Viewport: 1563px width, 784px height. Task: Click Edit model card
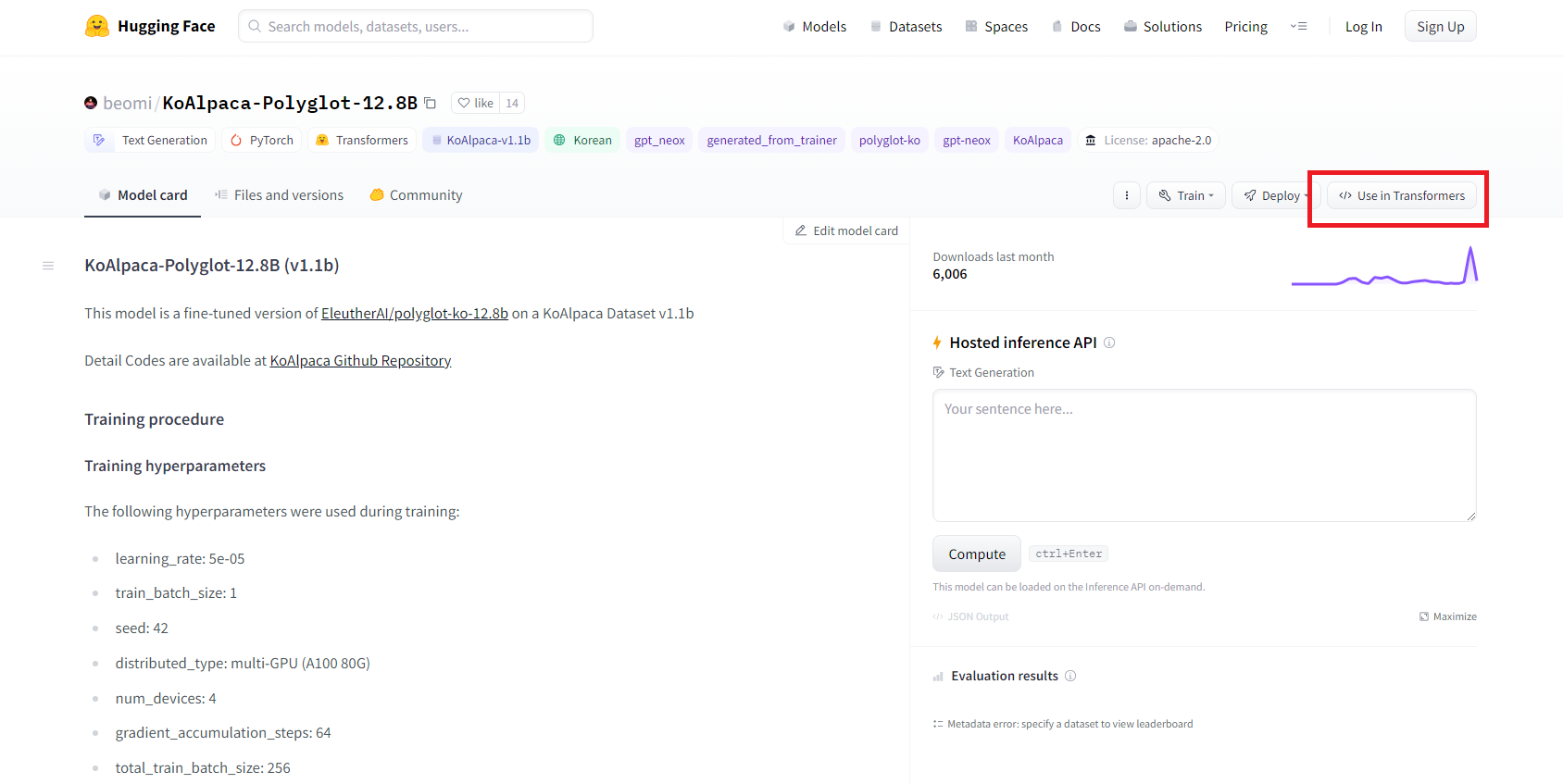(846, 230)
